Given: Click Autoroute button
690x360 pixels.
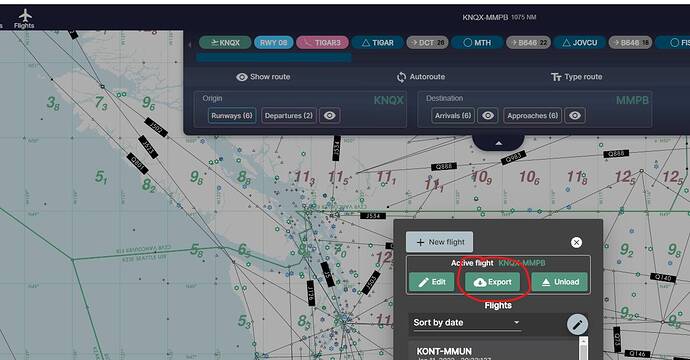Looking at the screenshot, I should tap(421, 77).
